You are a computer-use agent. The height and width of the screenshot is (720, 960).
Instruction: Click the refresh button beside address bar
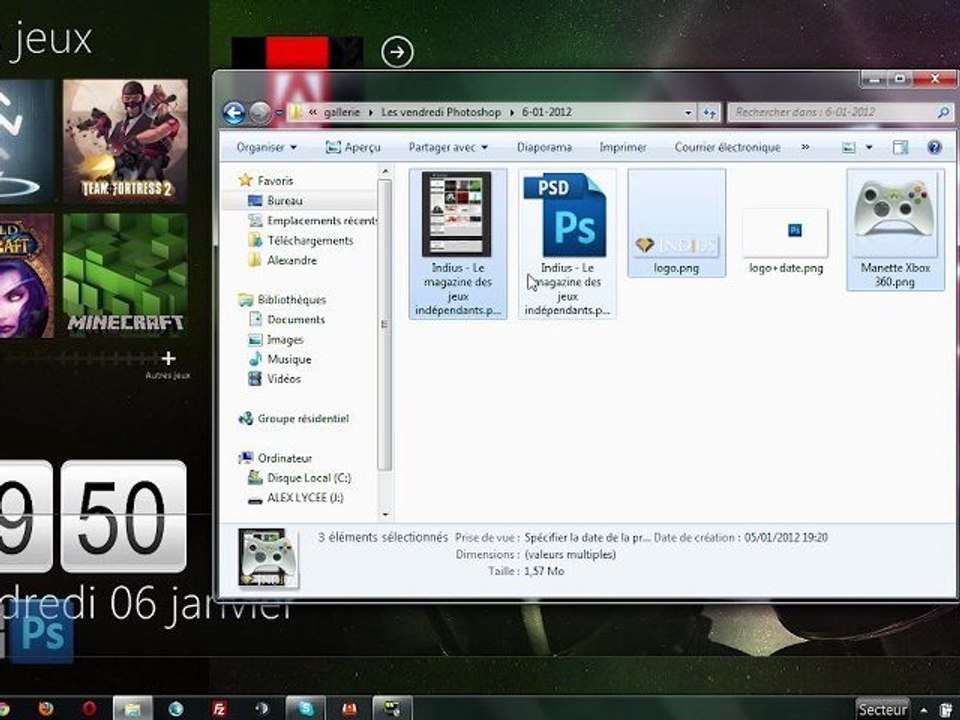pos(710,113)
